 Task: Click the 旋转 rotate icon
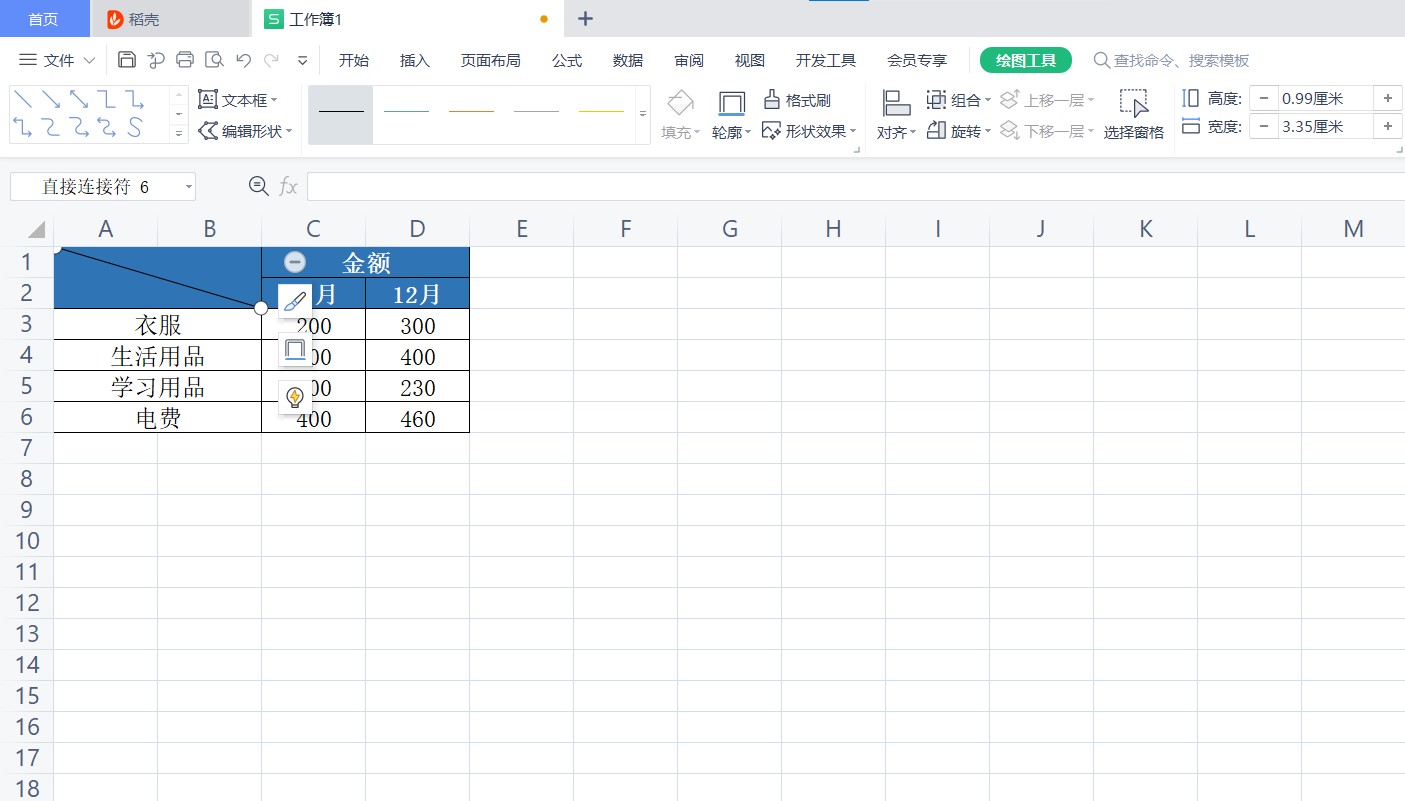tap(938, 130)
